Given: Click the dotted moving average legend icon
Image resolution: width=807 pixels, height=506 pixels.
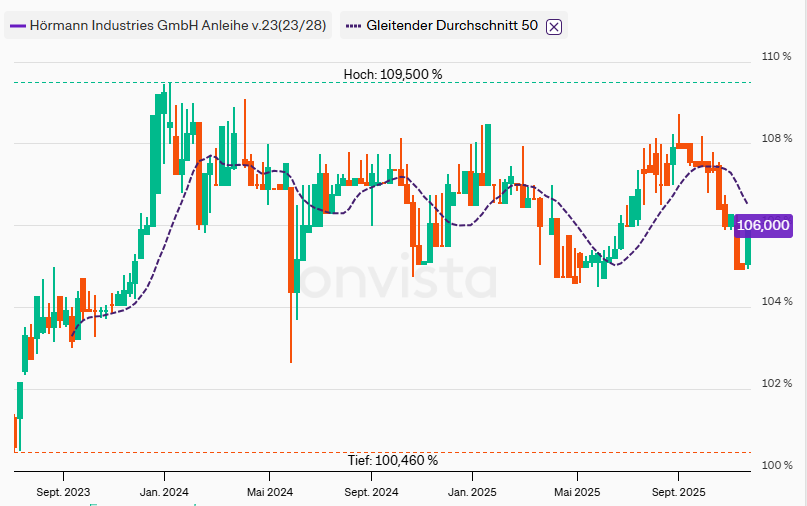Looking at the screenshot, I should tap(353, 27).
